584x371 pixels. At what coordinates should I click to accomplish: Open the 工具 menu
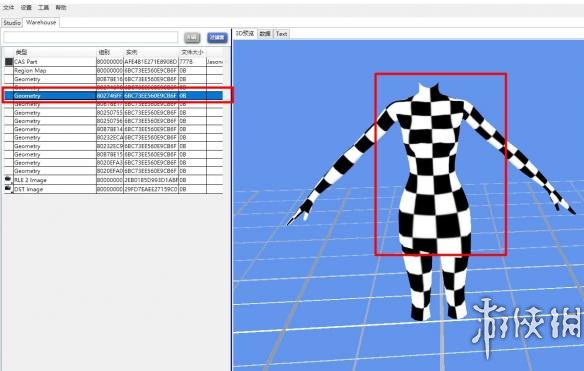pyautogui.click(x=44, y=7)
